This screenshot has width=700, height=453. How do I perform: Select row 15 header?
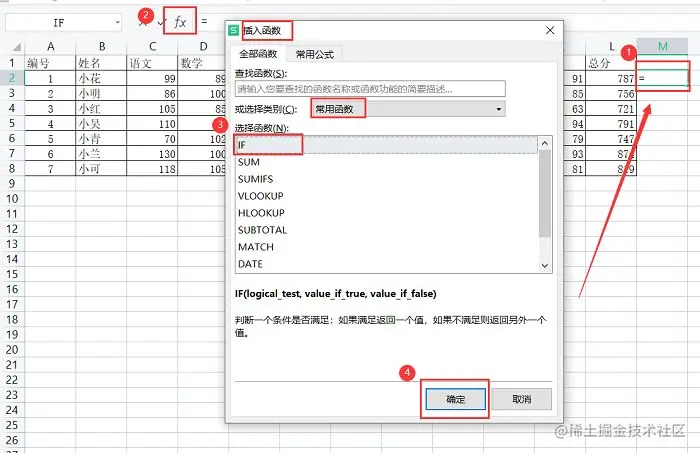click(12, 274)
